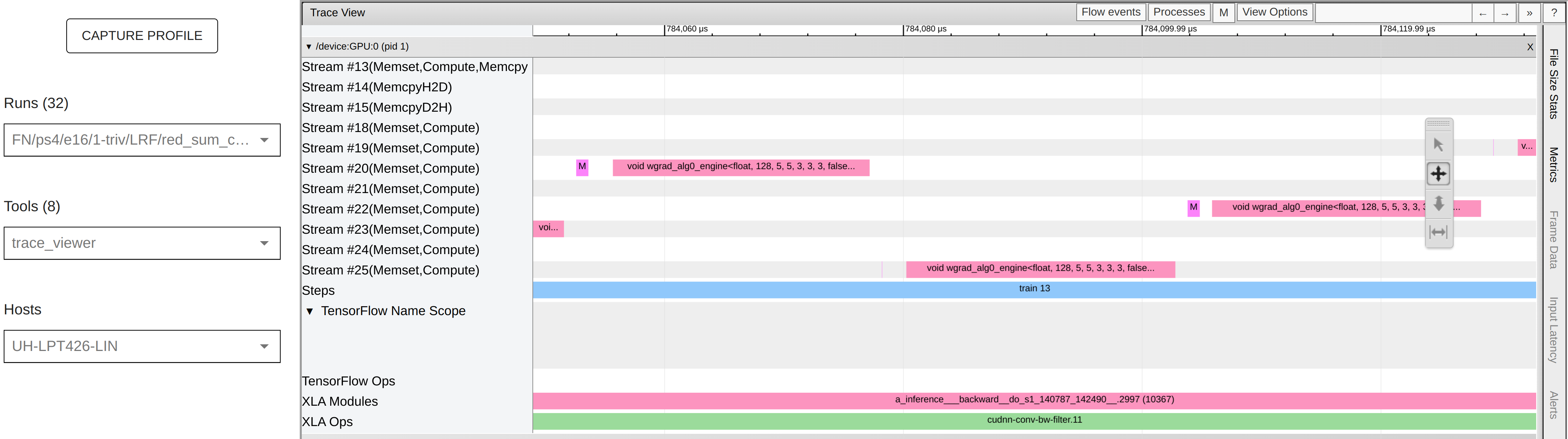
Task: Select the v... event on Stream #19
Action: click(x=1526, y=147)
